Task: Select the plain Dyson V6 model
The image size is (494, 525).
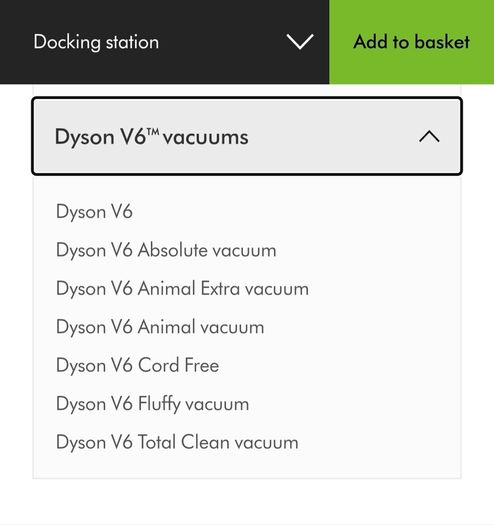Action: coord(94,212)
